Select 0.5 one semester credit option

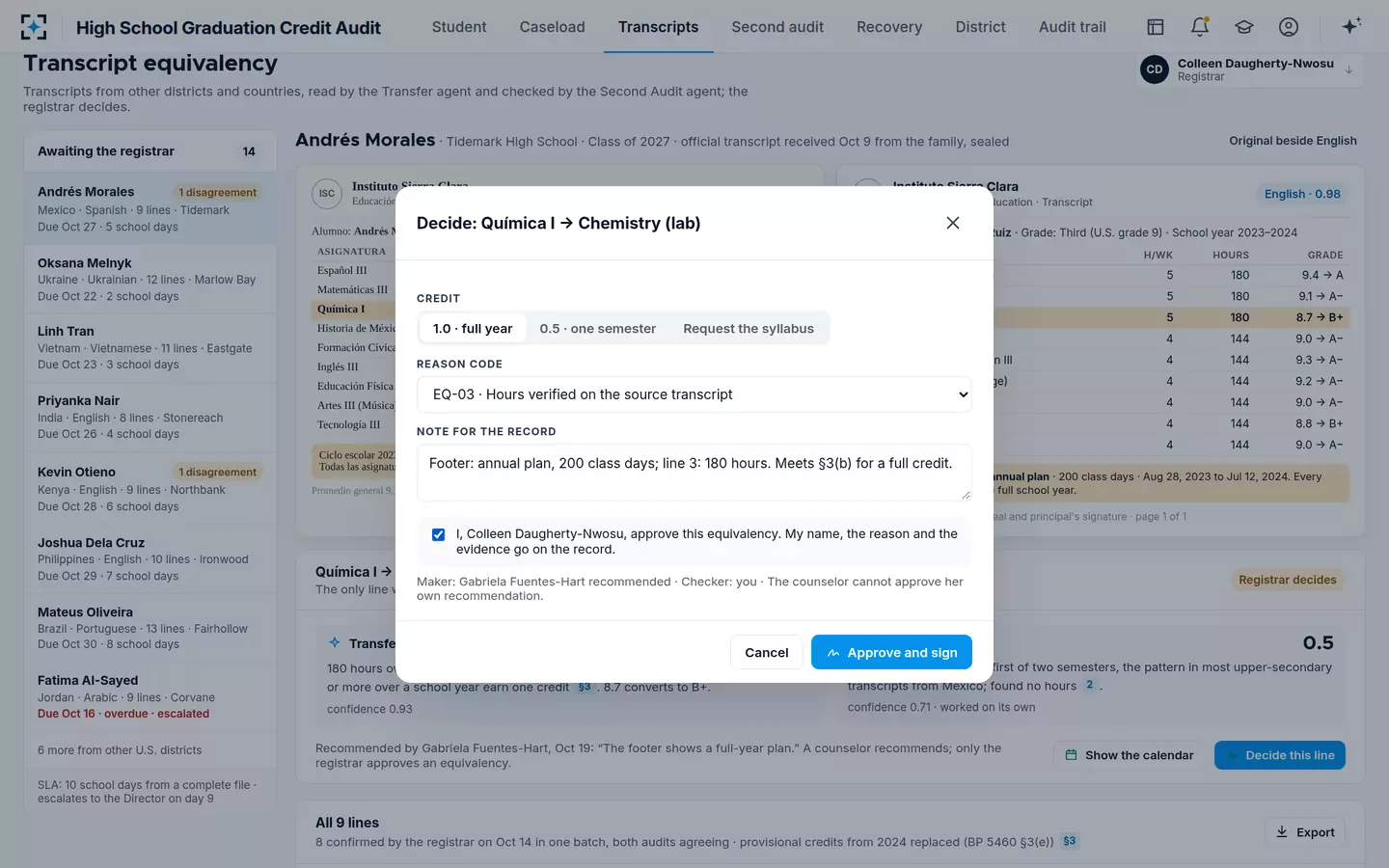597,329
